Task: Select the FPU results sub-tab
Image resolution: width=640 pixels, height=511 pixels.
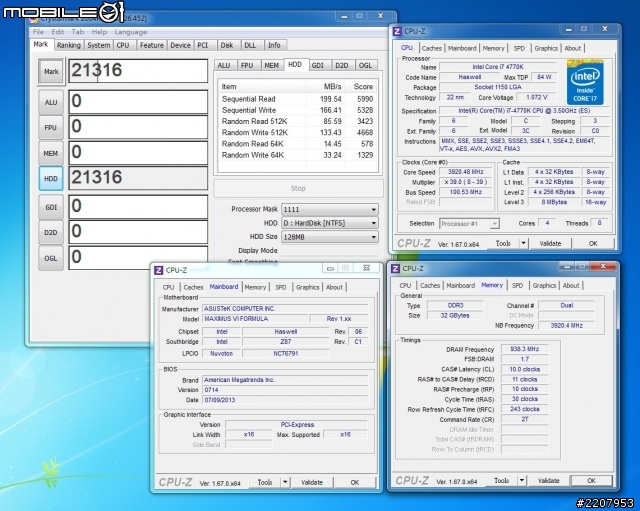Action: pos(247,65)
